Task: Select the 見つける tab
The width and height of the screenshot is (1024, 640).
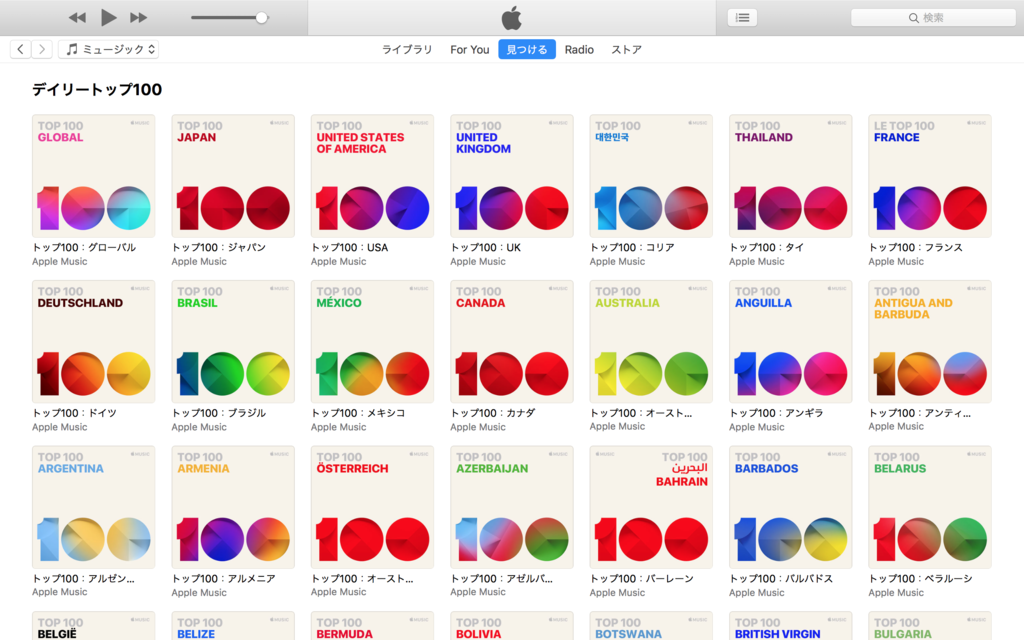Action: click(x=527, y=50)
